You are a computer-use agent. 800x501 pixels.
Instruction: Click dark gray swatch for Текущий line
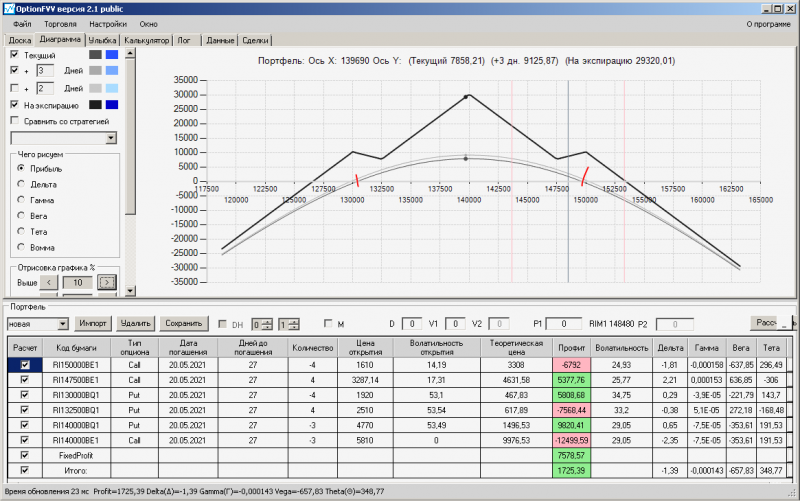95,55
